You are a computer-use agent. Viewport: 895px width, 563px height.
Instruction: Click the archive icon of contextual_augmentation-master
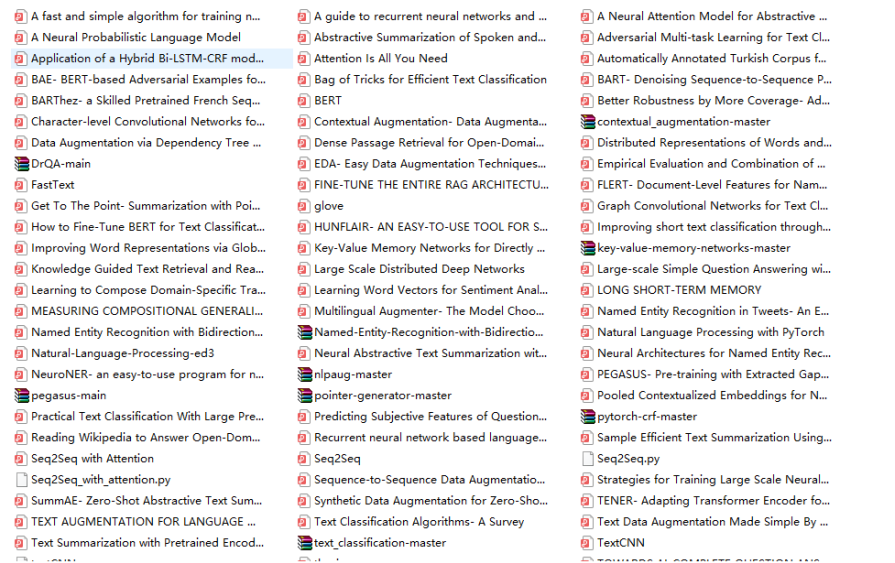tap(587, 122)
